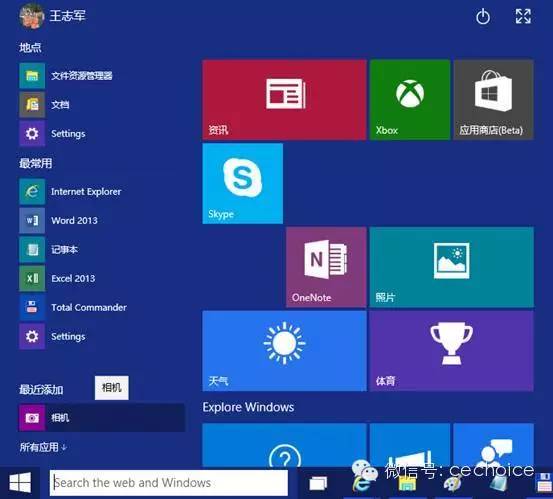
Task: Click the 最常用 section heading
Action: 36,163
